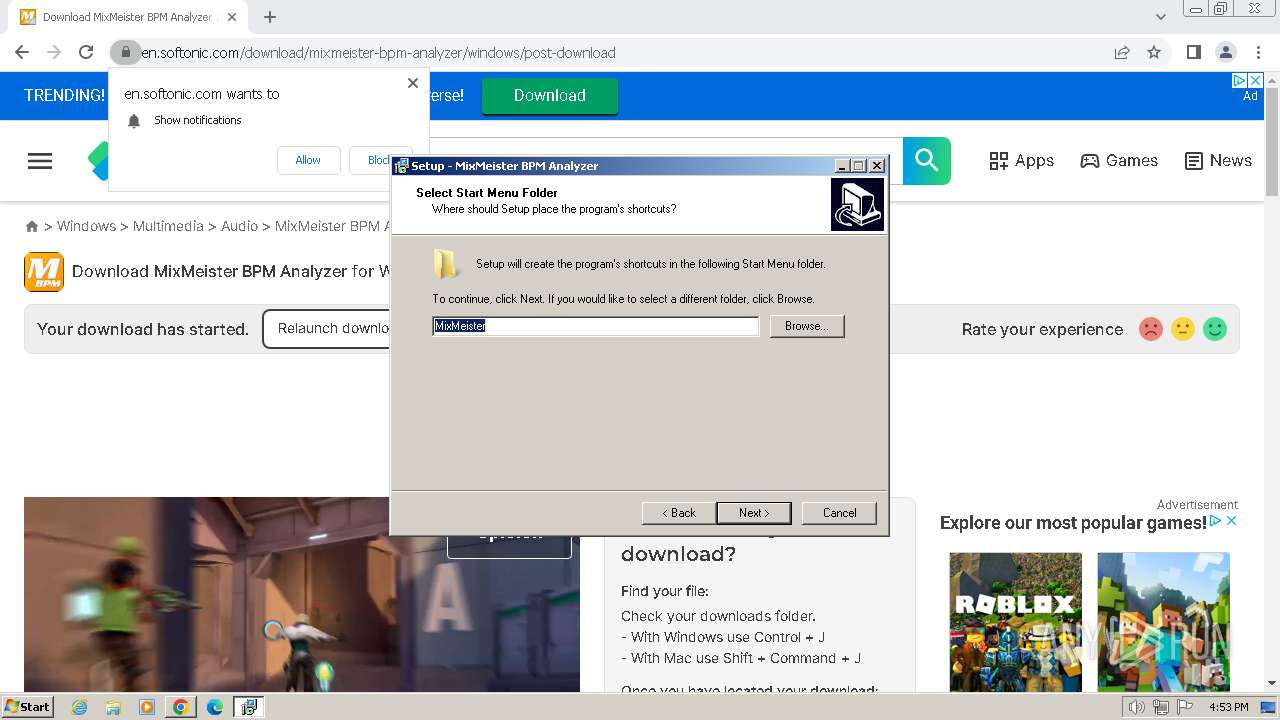Image resolution: width=1280 pixels, height=720 pixels.
Task: Click the Next button in Setup wizard
Action: pos(754,513)
